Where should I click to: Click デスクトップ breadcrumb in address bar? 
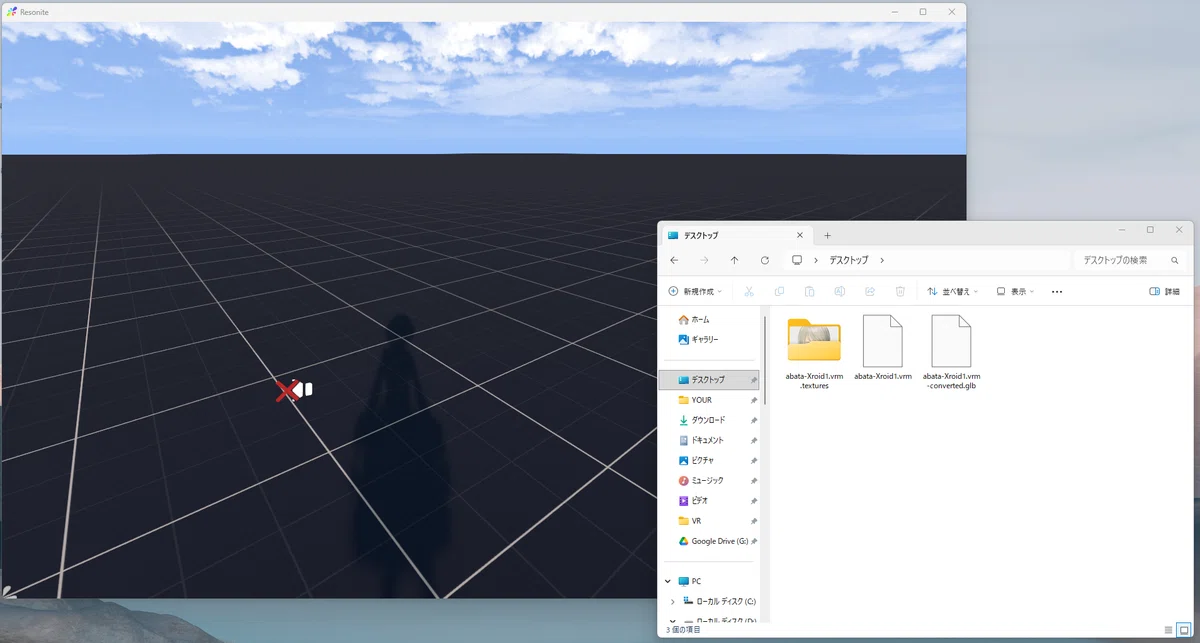(849, 260)
